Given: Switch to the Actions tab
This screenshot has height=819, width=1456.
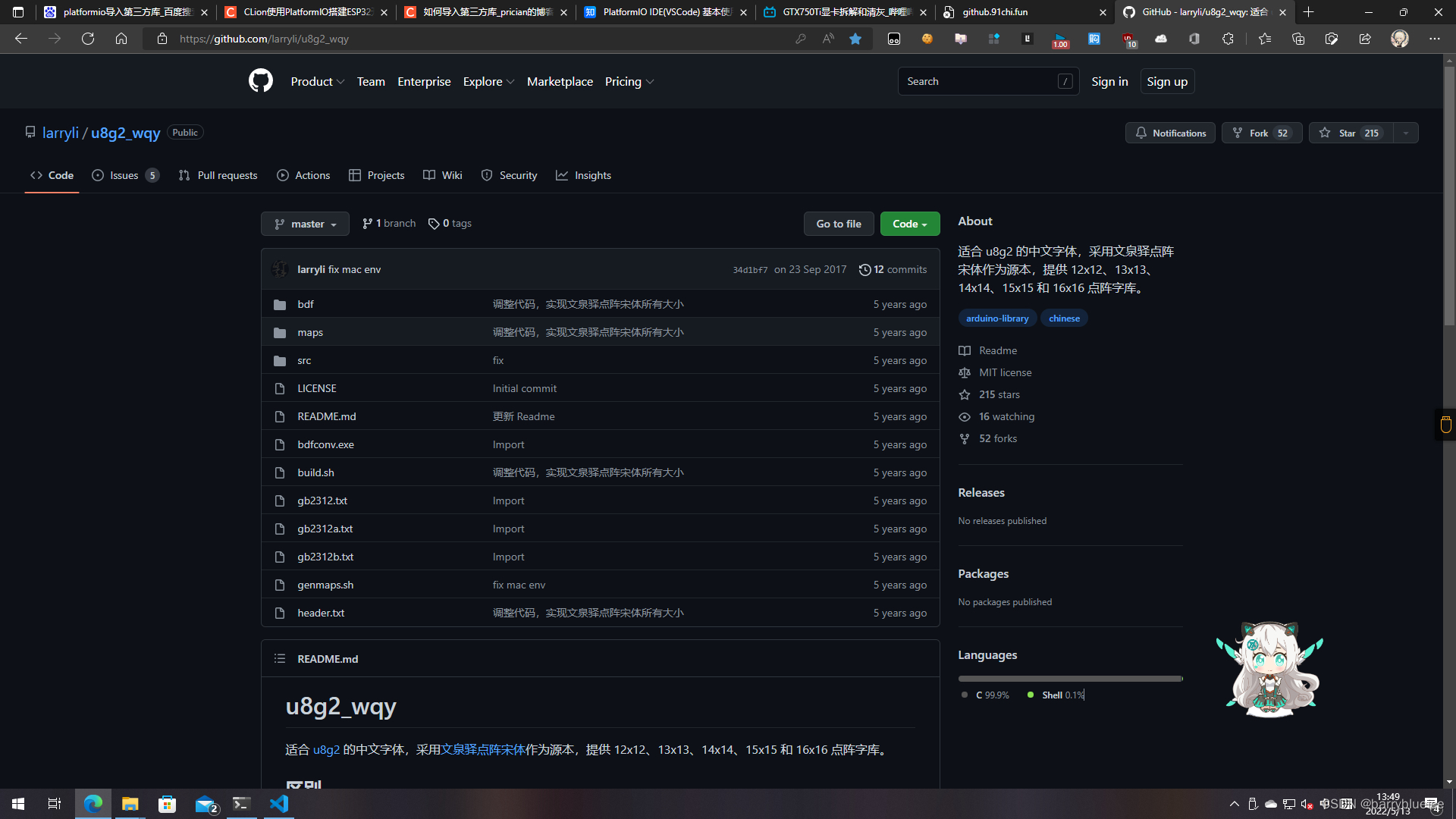Looking at the screenshot, I should coord(303,175).
